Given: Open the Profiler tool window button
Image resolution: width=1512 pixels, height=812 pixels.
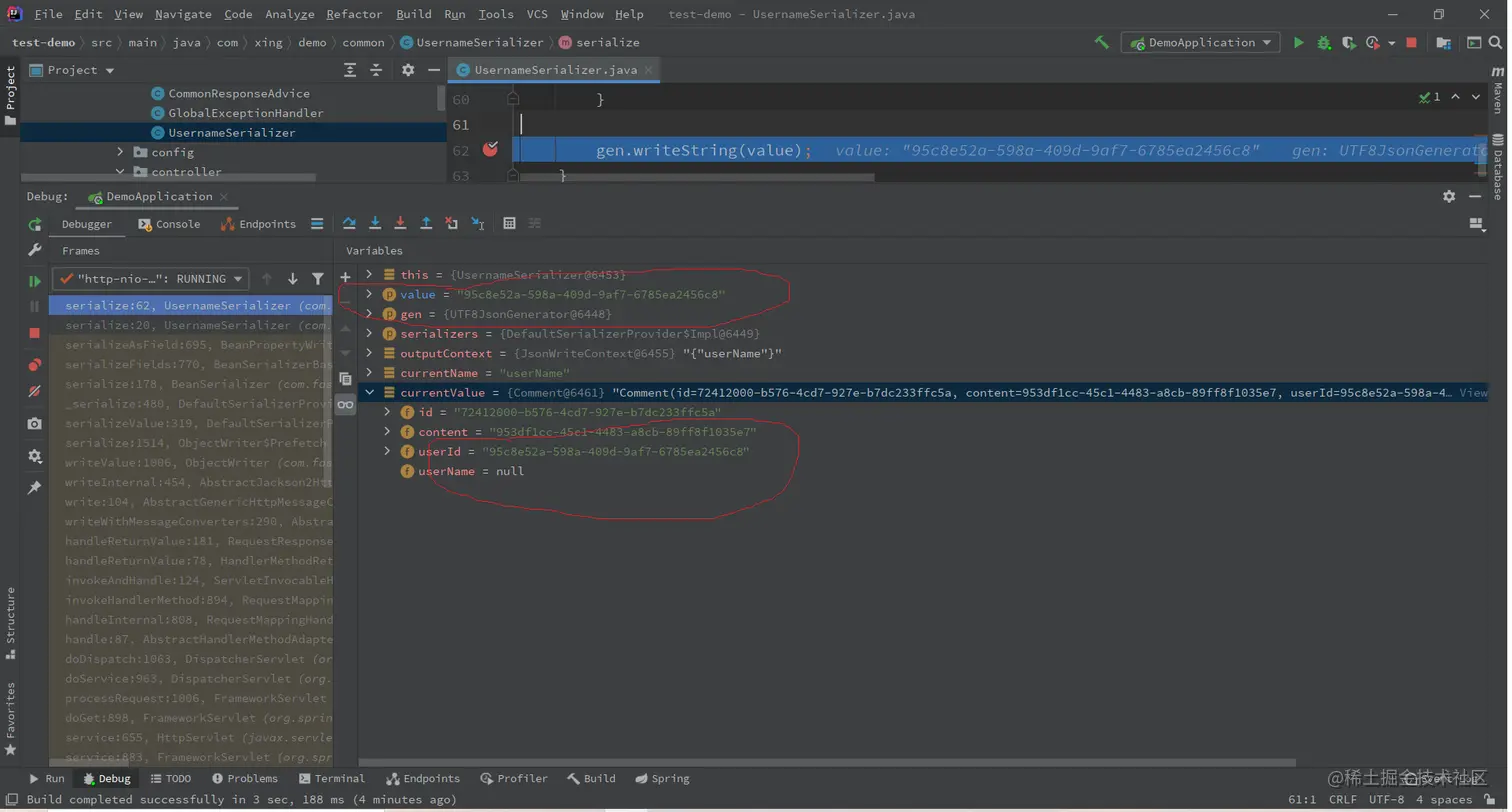Looking at the screenshot, I should (514, 779).
